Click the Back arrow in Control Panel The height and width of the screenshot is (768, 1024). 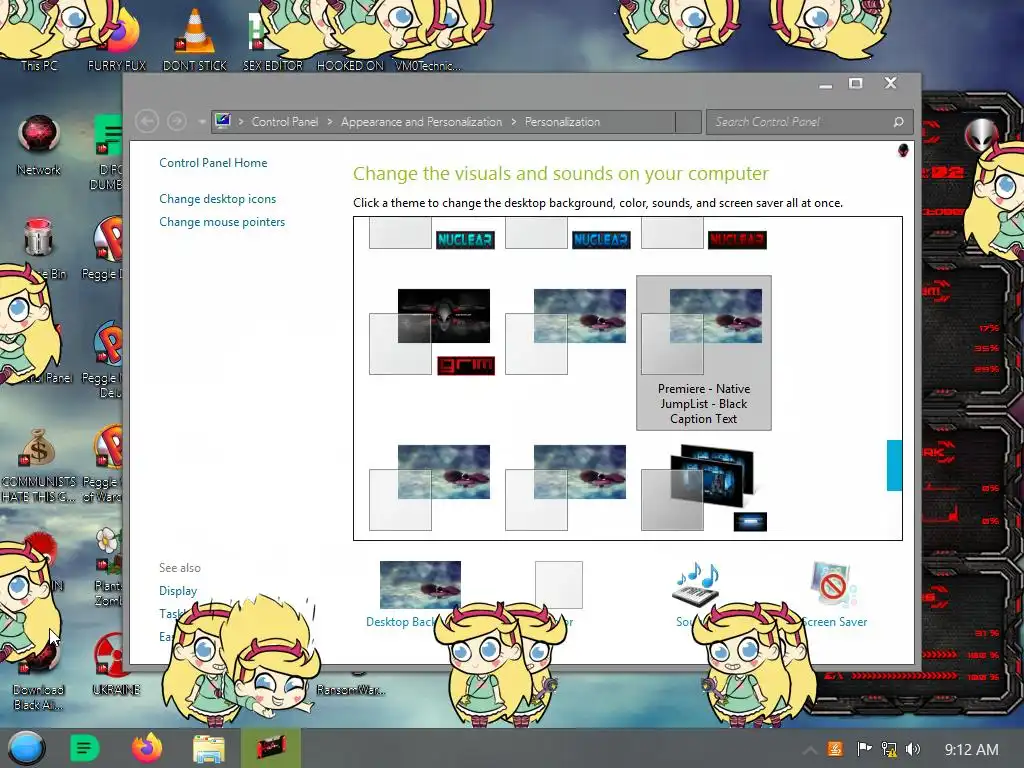tap(147, 121)
